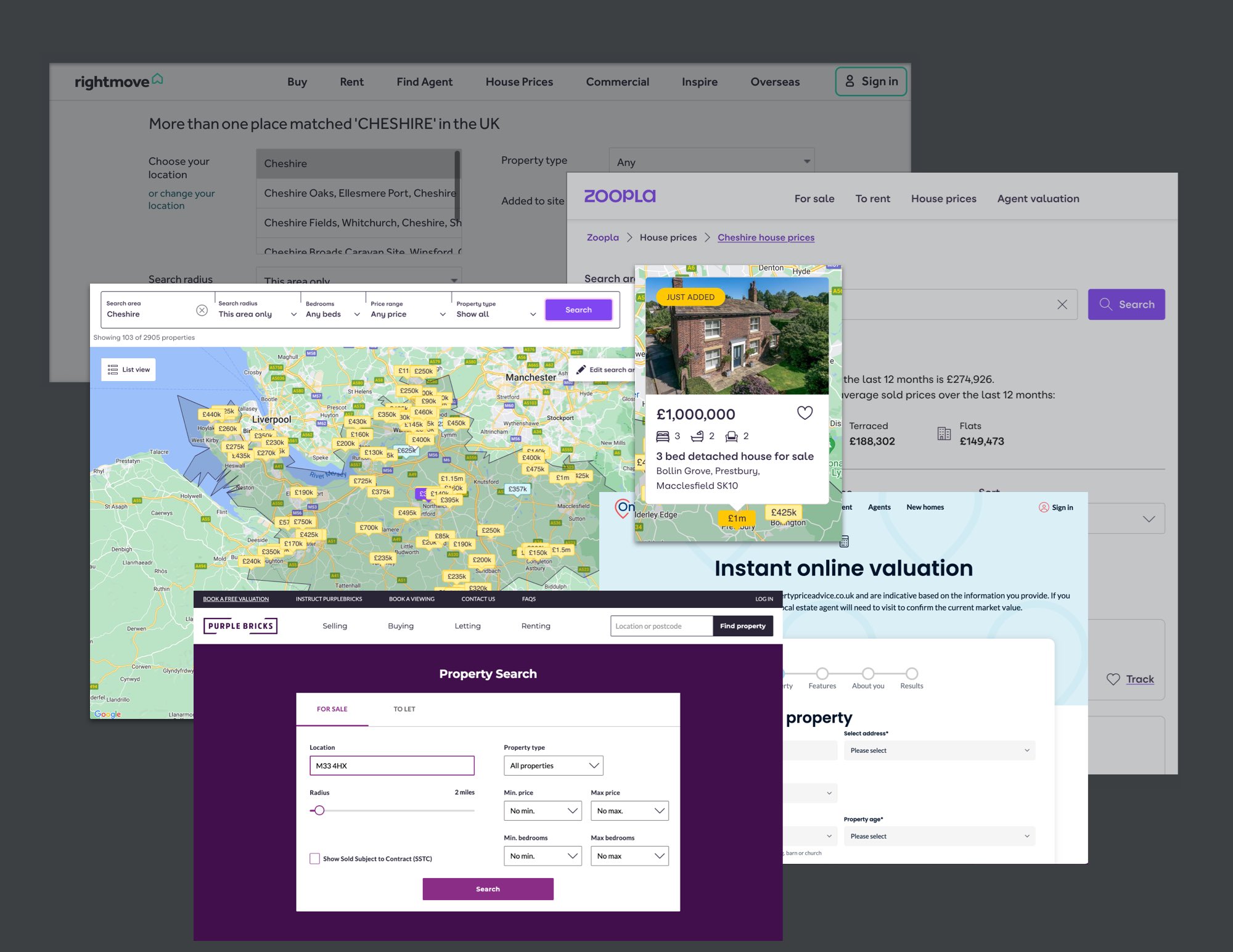Open Min. price No min. dropdown

(543, 811)
